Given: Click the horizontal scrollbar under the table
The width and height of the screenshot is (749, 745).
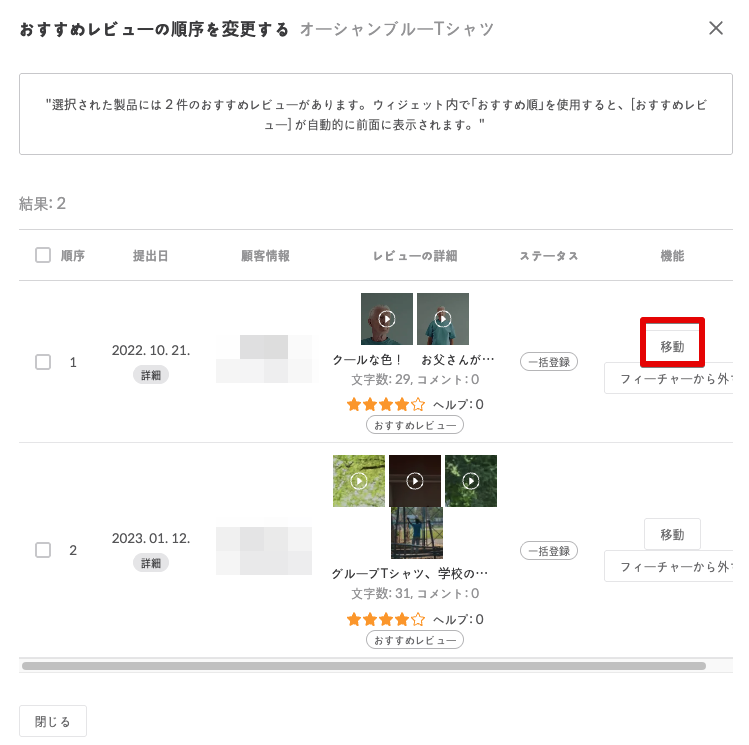Looking at the screenshot, I should point(364,665).
